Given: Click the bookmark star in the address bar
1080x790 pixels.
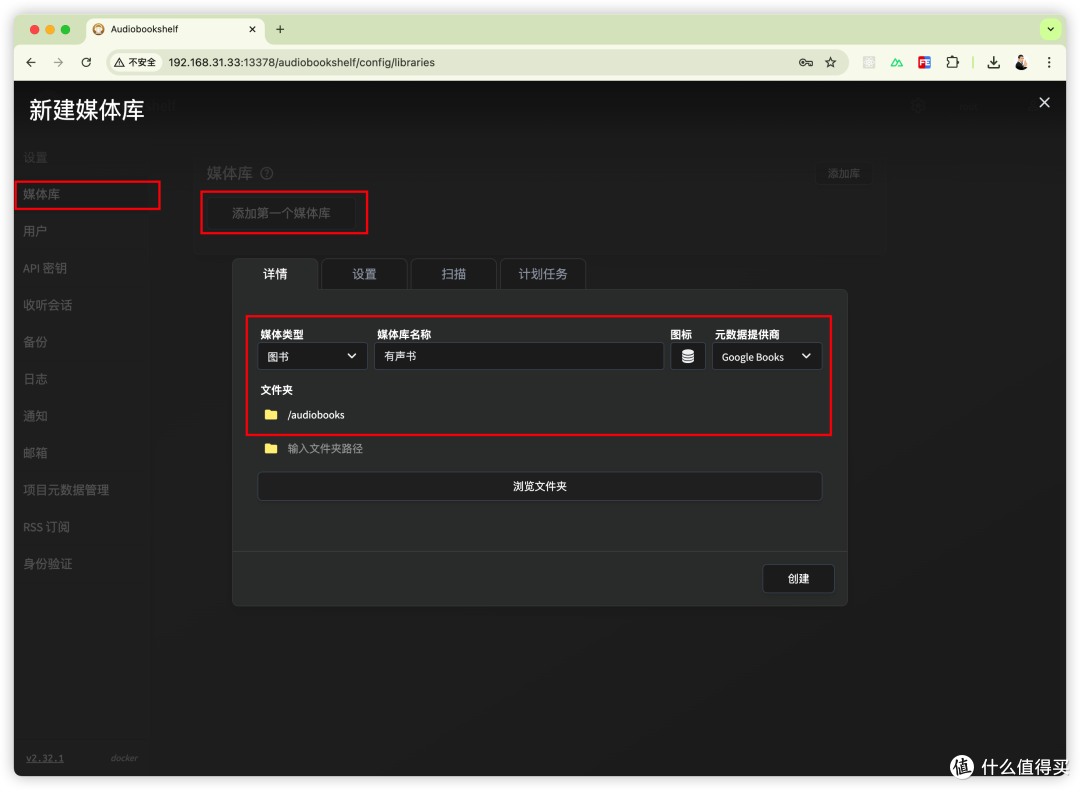Looking at the screenshot, I should 832,62.
